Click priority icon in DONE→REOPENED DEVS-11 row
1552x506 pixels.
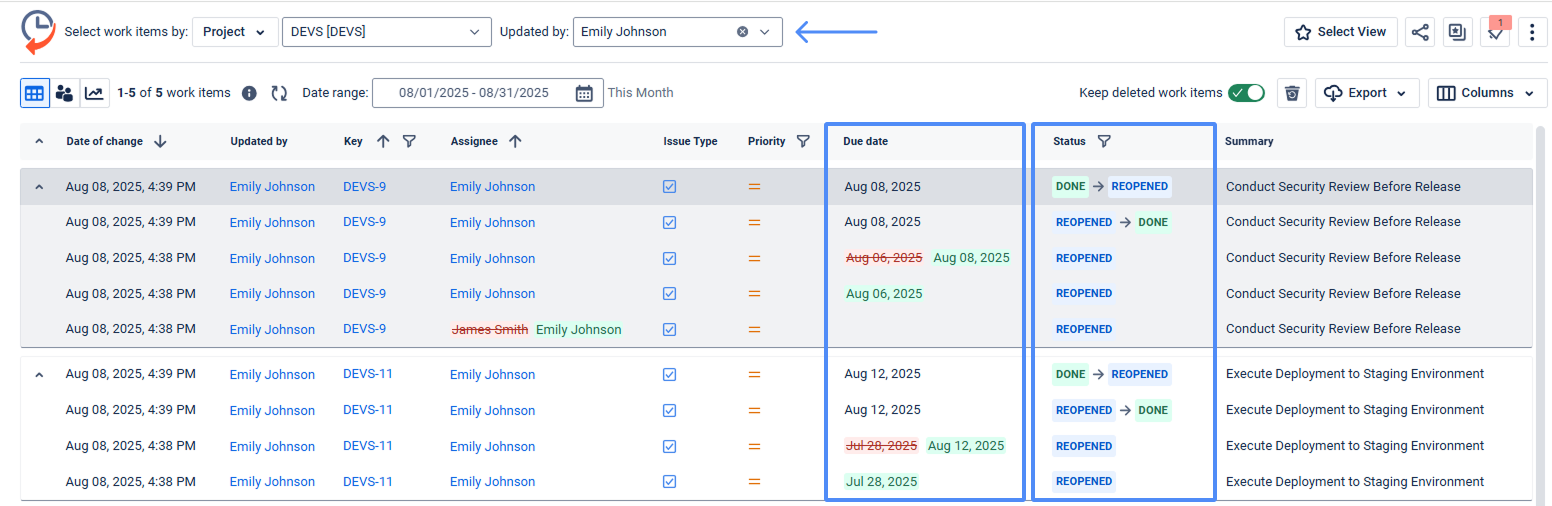point(754,374)
